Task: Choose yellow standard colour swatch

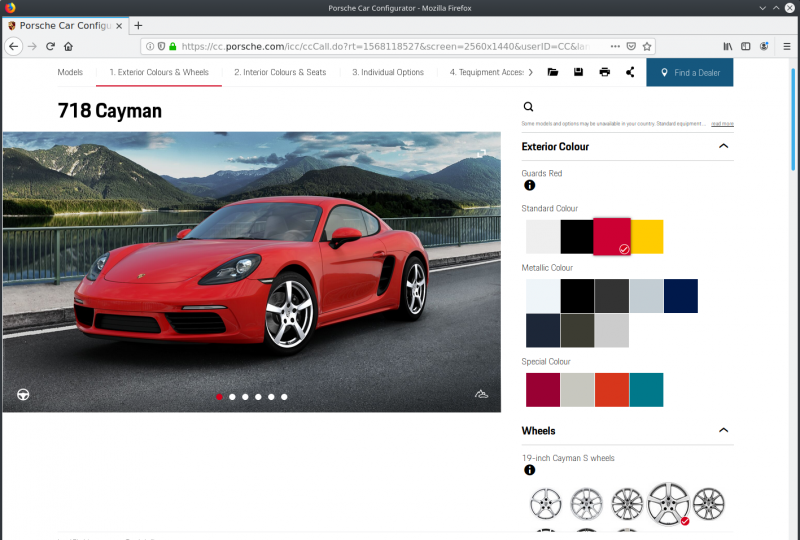Action: [x=647, y=237]
